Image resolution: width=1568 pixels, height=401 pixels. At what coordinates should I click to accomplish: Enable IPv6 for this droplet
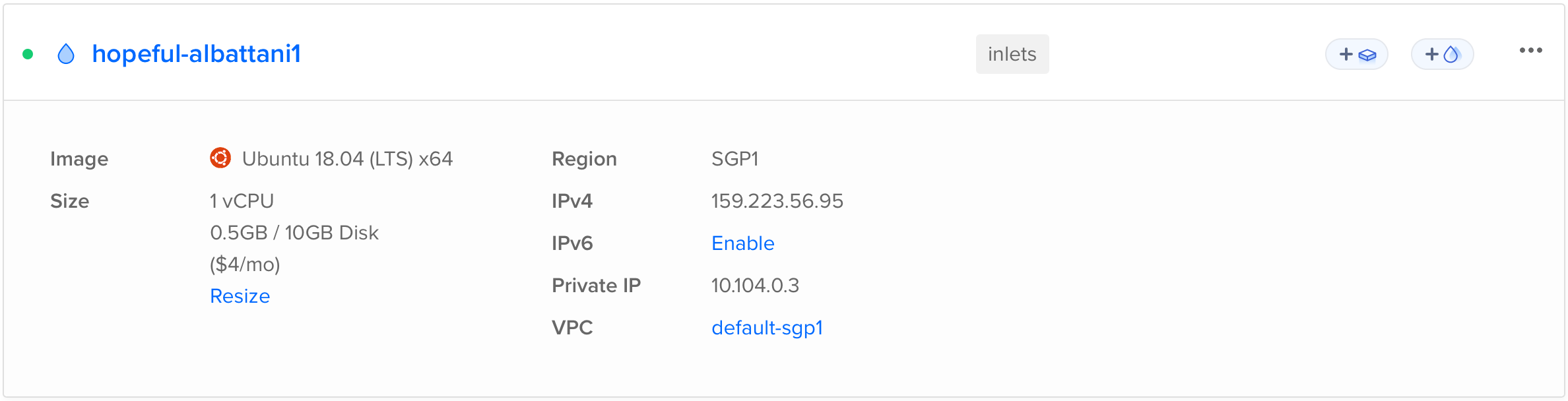(742, 243)
